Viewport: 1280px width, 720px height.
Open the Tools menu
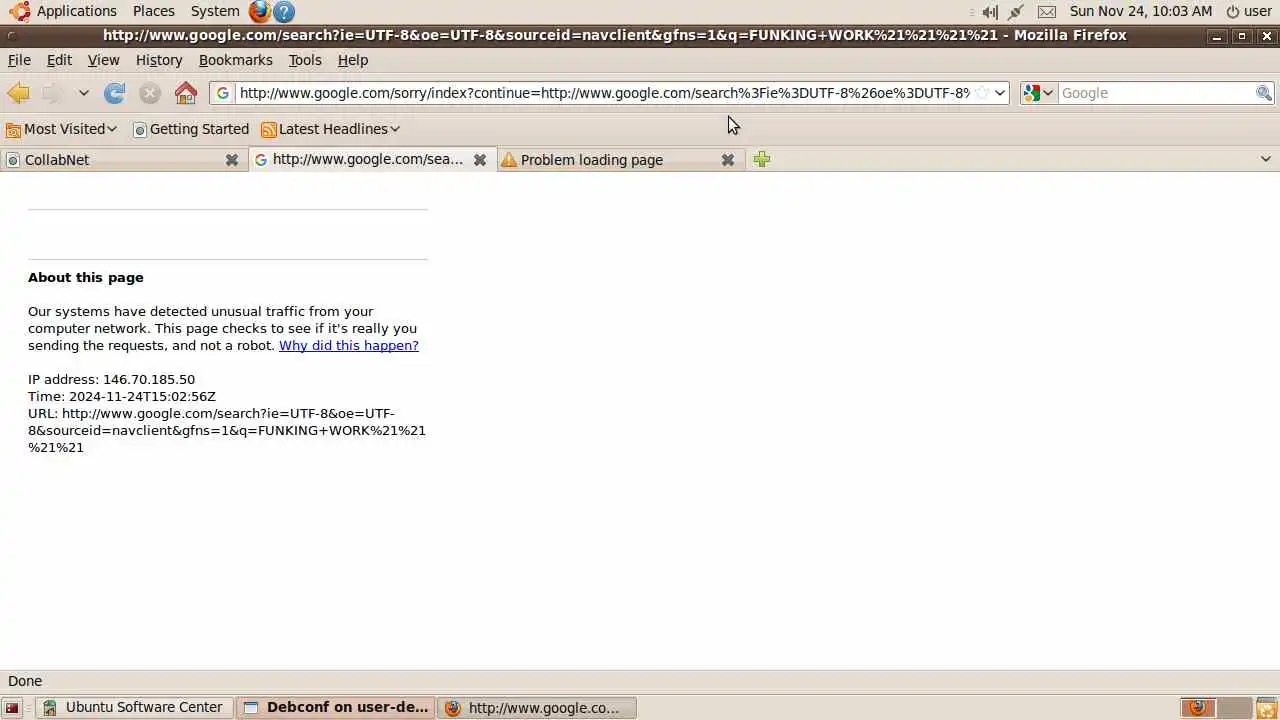305,60
